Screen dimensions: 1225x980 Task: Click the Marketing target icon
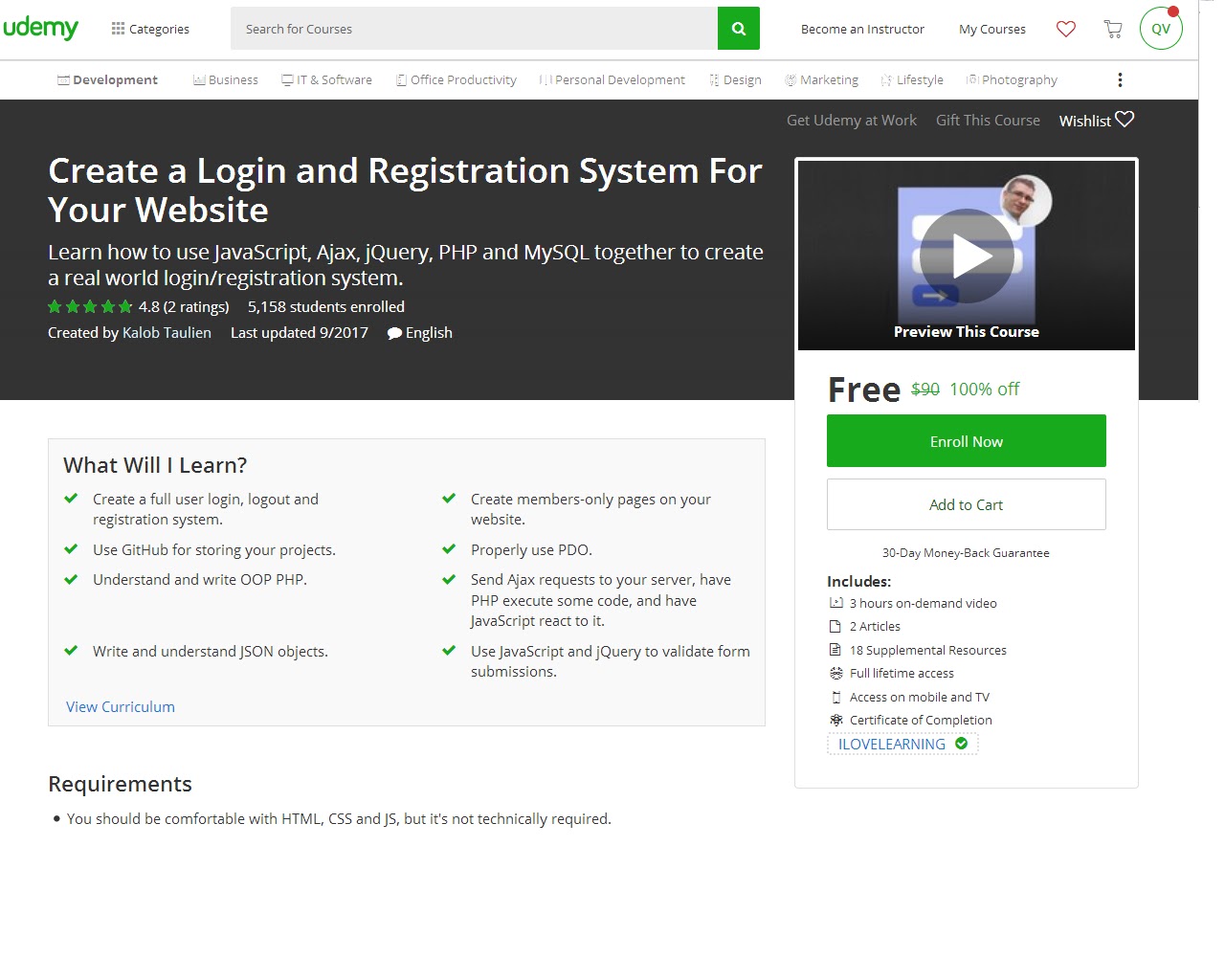tap(791, 80)
